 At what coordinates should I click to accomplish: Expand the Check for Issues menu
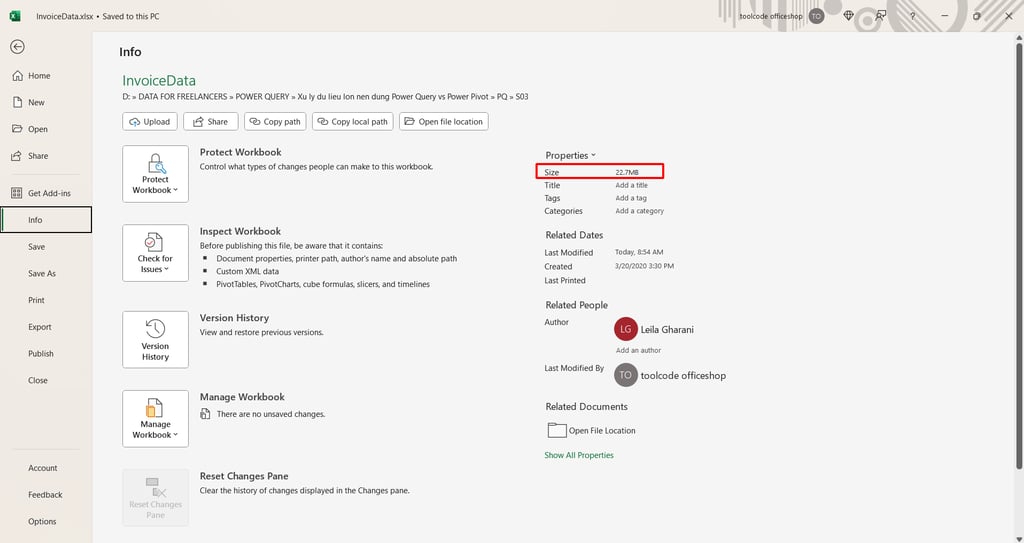(155, 253)
